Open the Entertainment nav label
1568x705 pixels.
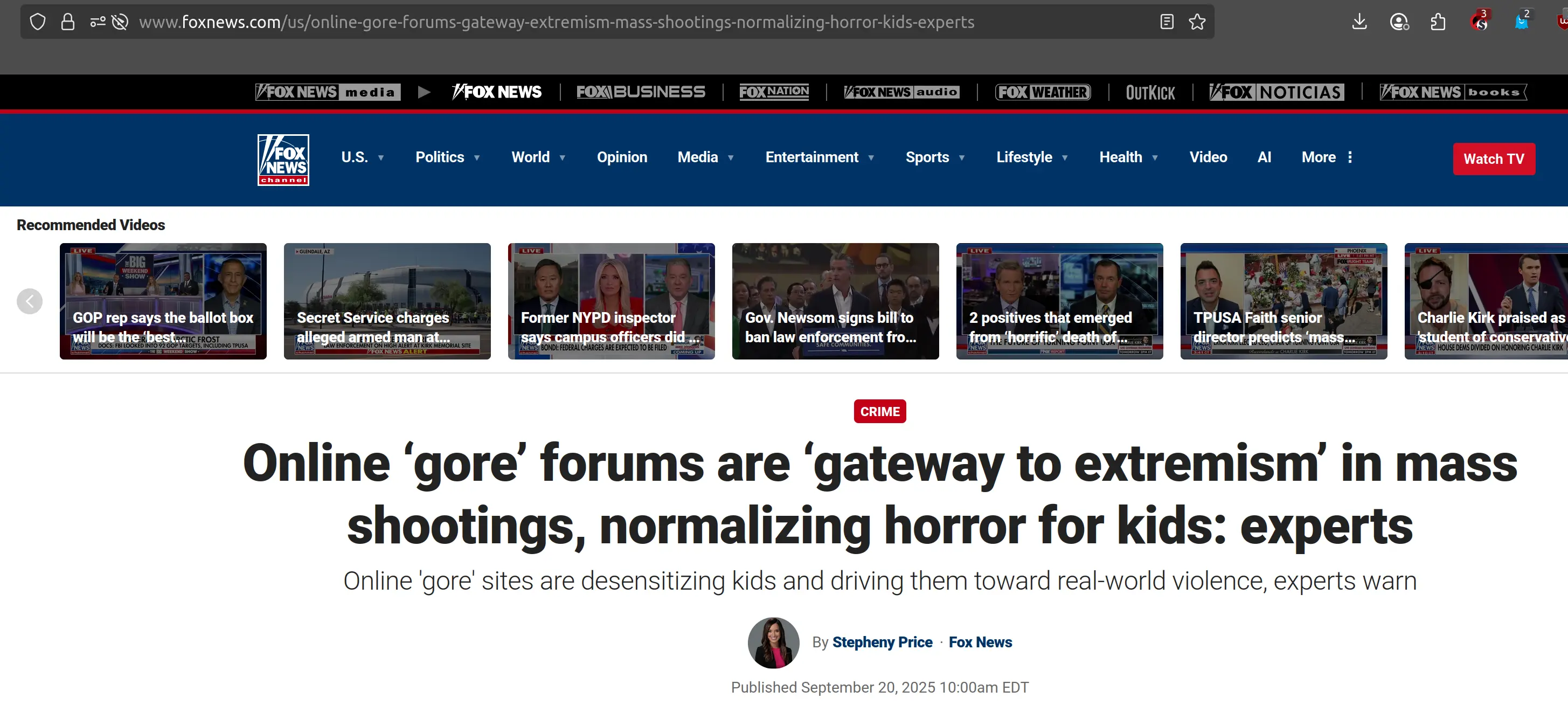pos(811,157)
